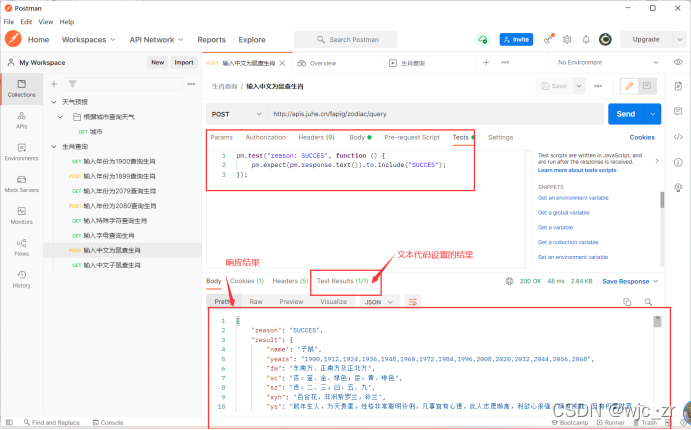691x430 pixels.
Task: Switch to the Raw response view
Action: [x=256, y=302]
